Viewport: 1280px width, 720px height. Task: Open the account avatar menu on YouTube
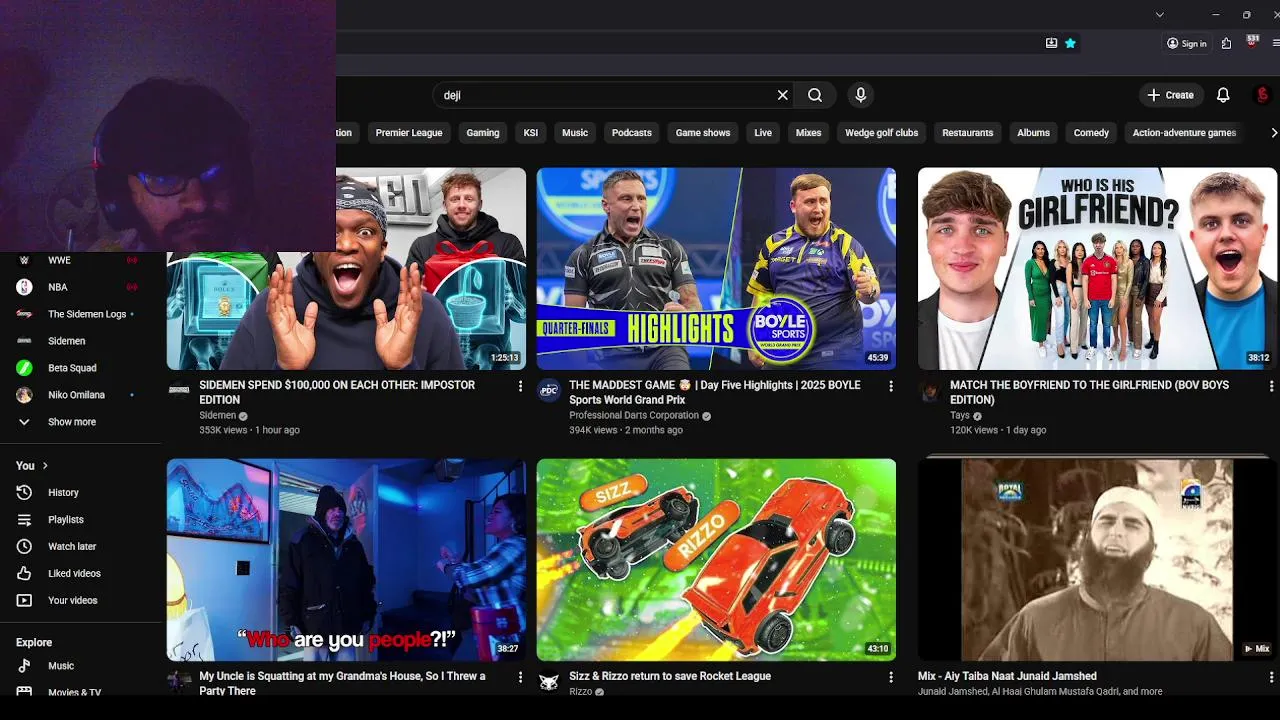[x=1263, y=95]
